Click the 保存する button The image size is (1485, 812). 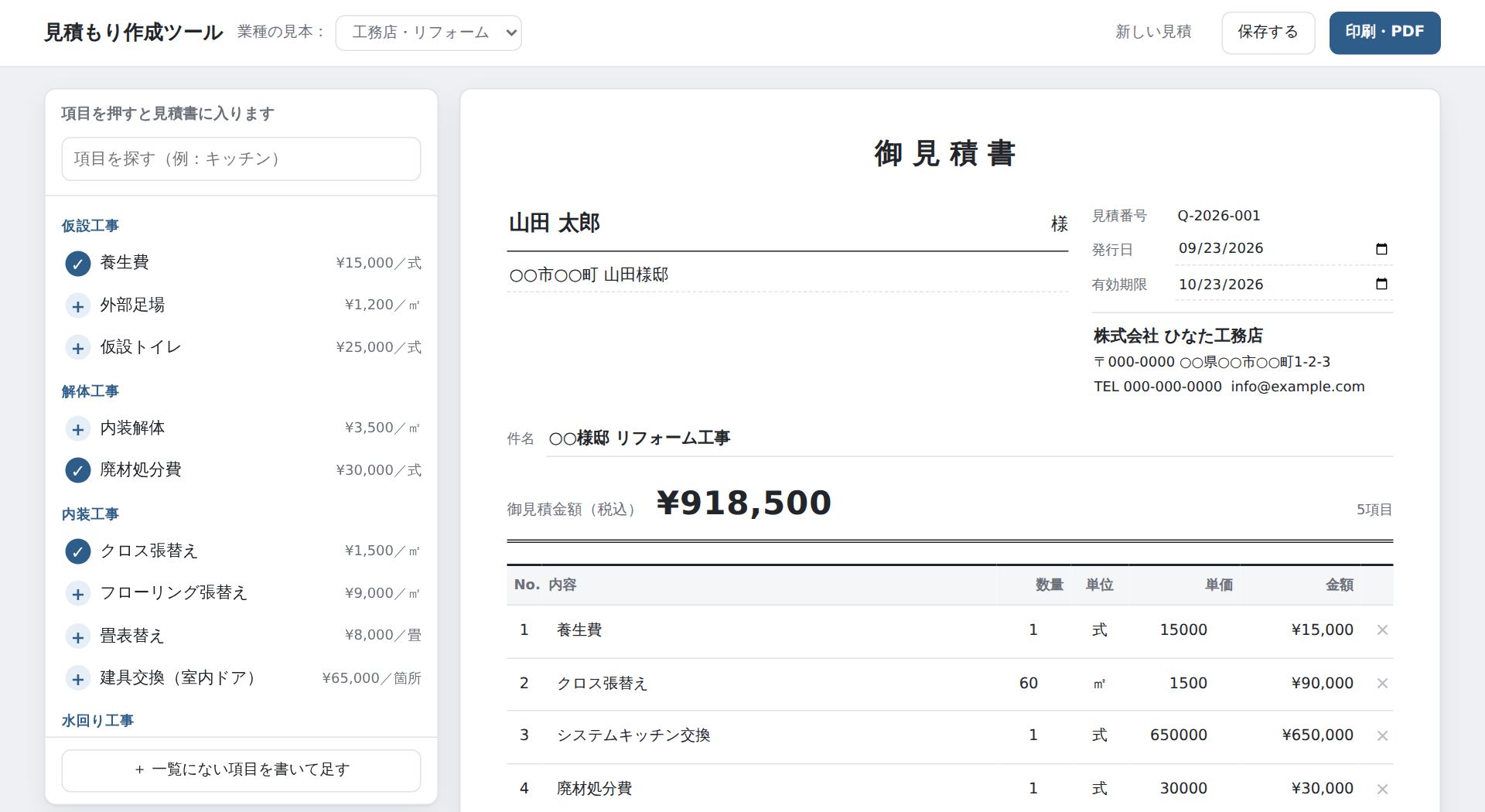pyautogui.click(x=1268, y=32)
